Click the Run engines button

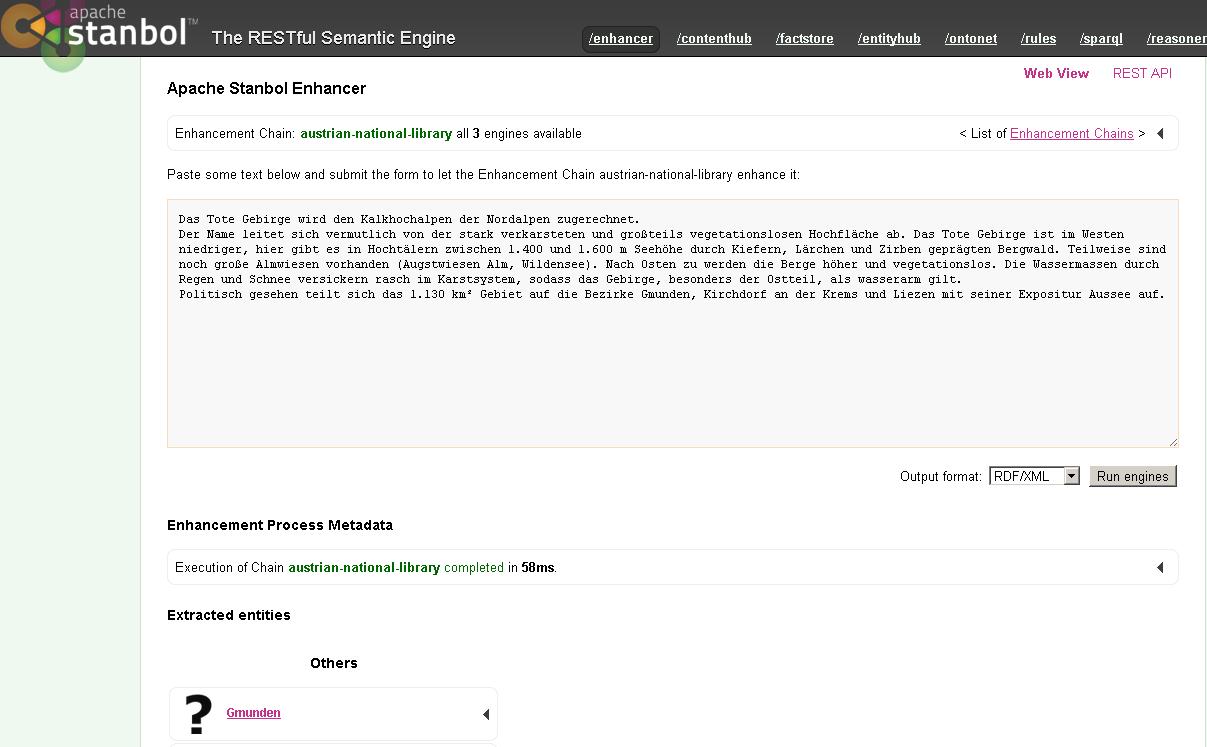tap(1132, 476)
